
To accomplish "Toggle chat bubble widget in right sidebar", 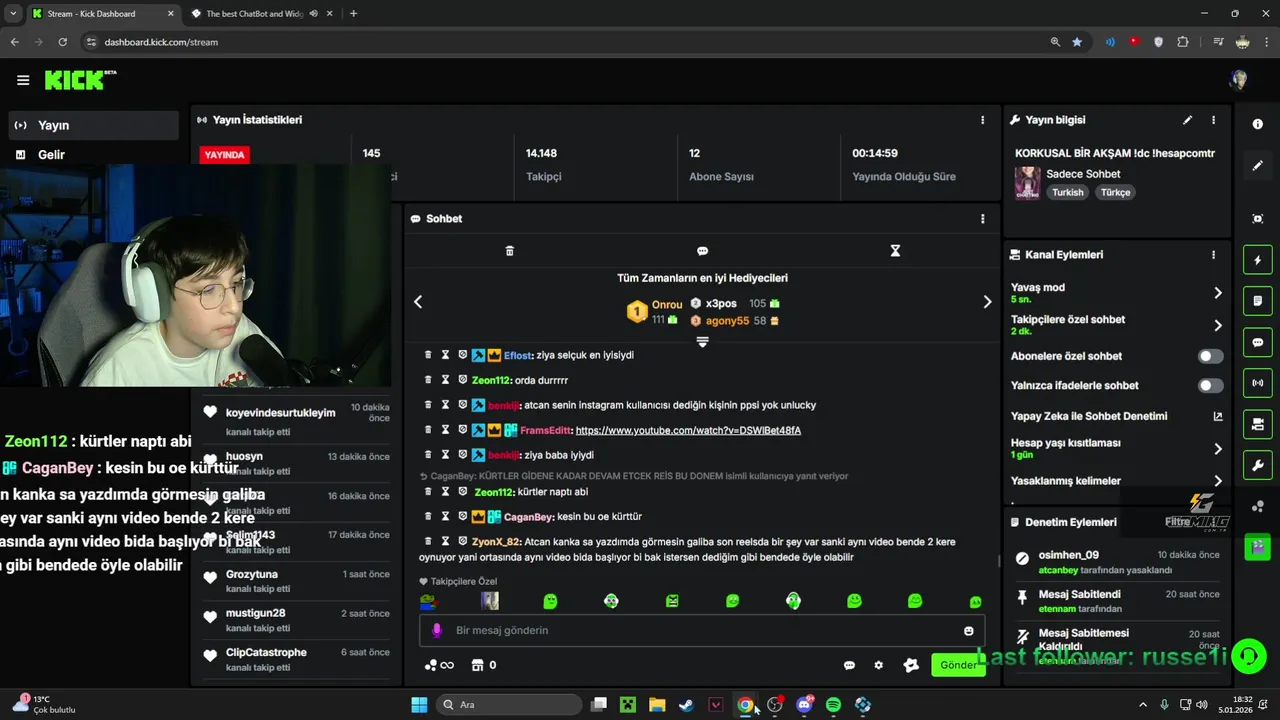I will 1257,342.
